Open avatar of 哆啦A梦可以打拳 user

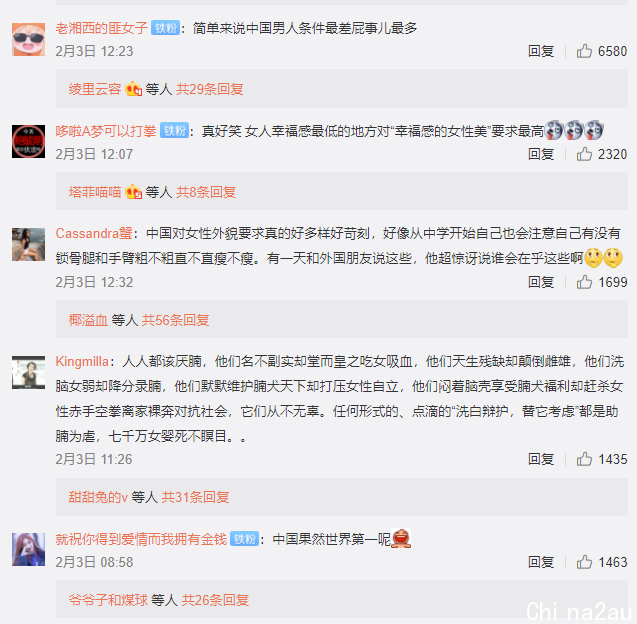pyautogui.click(x=28, y=141)
